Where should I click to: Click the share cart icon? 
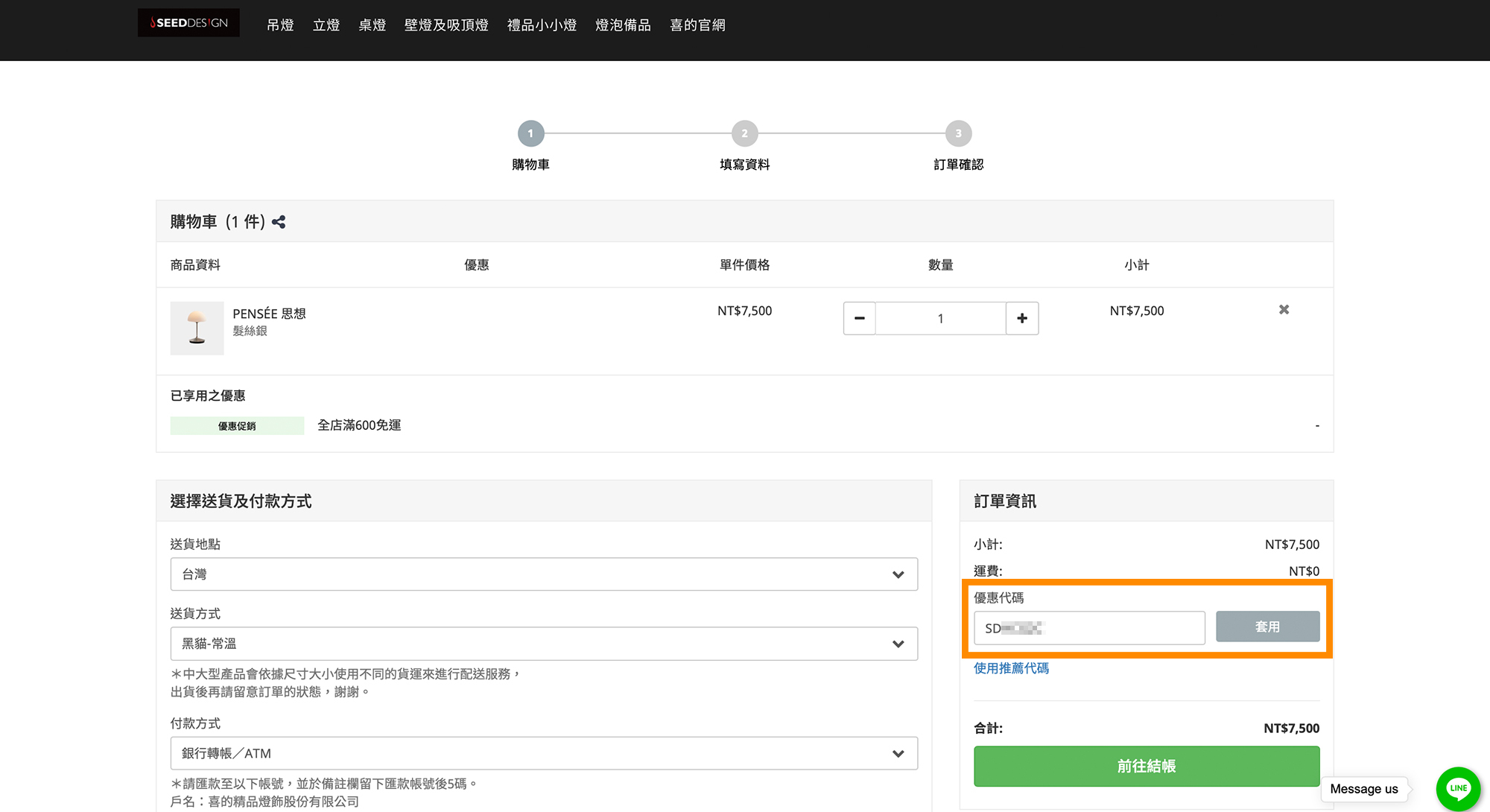(279, 222)
